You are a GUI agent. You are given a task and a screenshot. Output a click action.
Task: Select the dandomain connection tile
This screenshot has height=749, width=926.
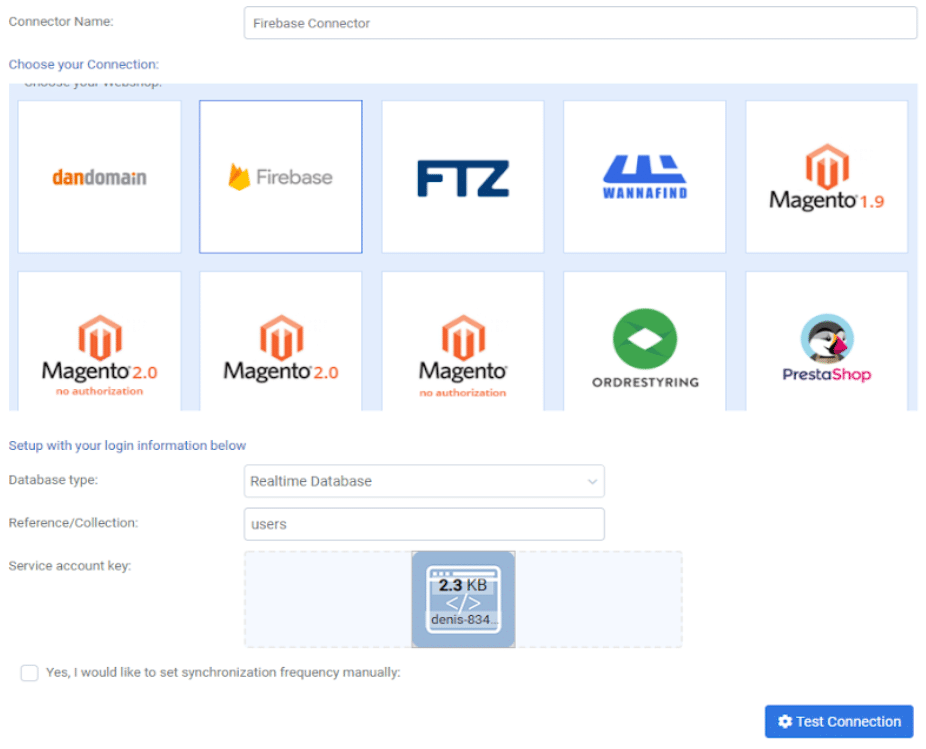(x=99, y=177)
